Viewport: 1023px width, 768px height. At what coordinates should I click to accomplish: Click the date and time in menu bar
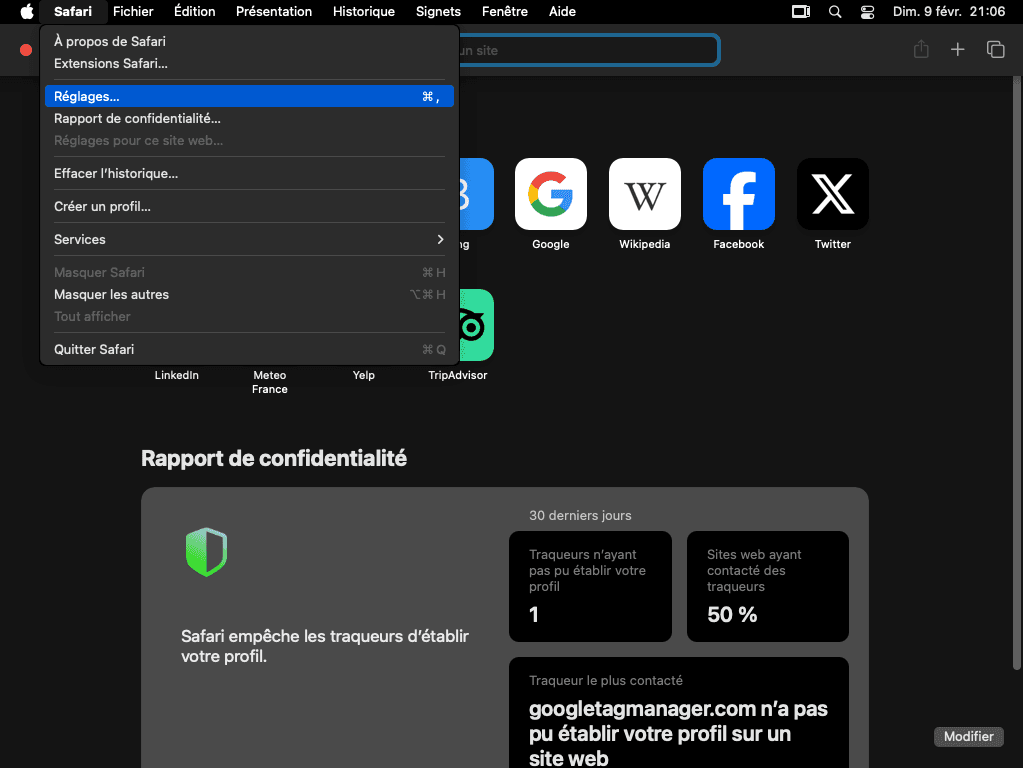pos(949,12)
